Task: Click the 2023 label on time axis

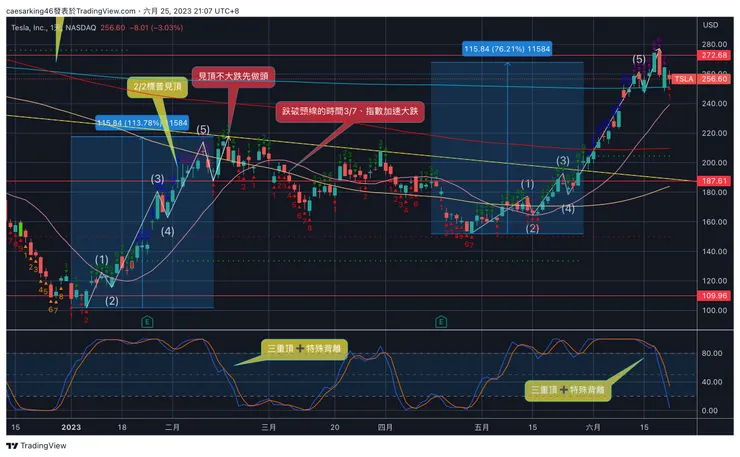Action: pos(71,427)
